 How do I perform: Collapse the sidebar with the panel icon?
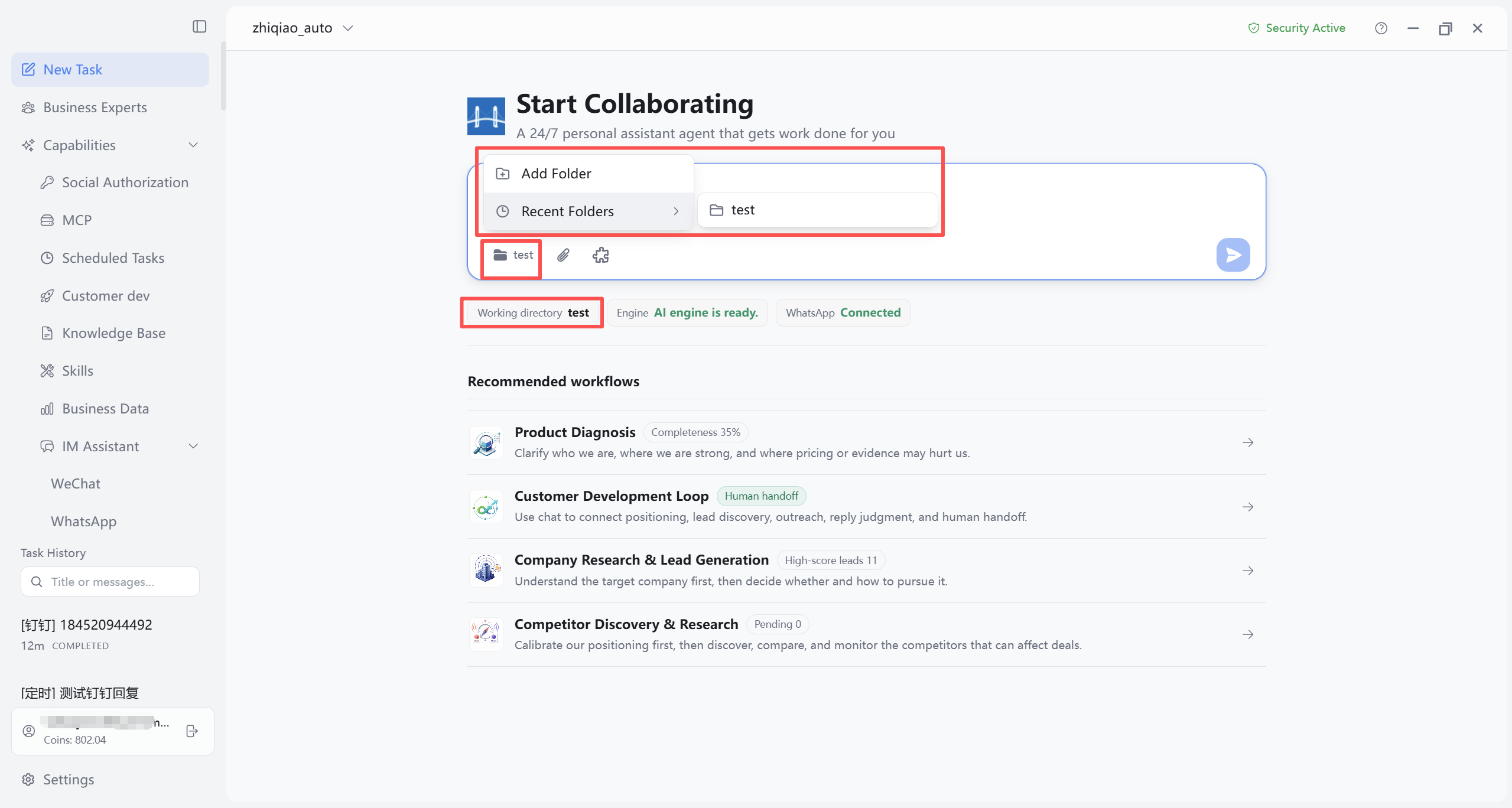point(199,27)
